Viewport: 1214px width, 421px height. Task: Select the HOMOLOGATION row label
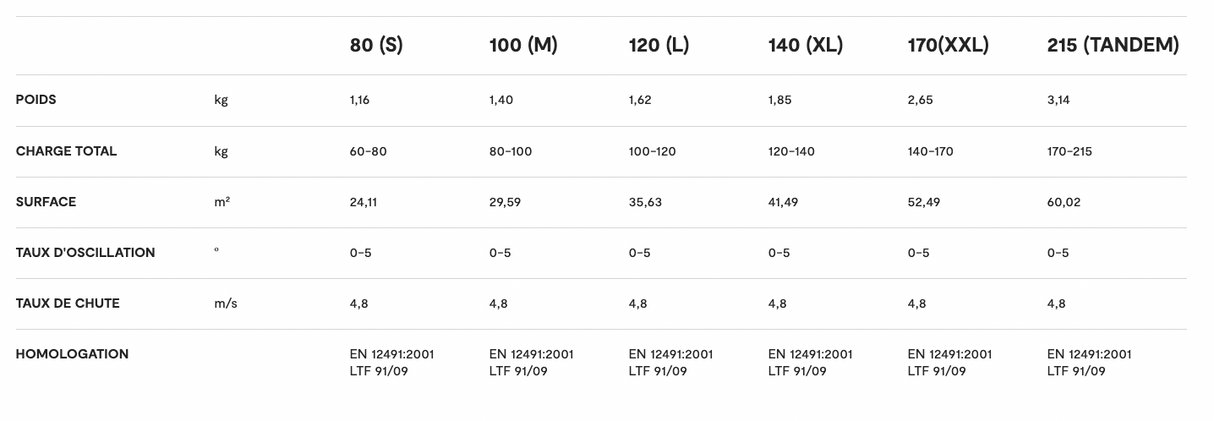click(72, 354)
